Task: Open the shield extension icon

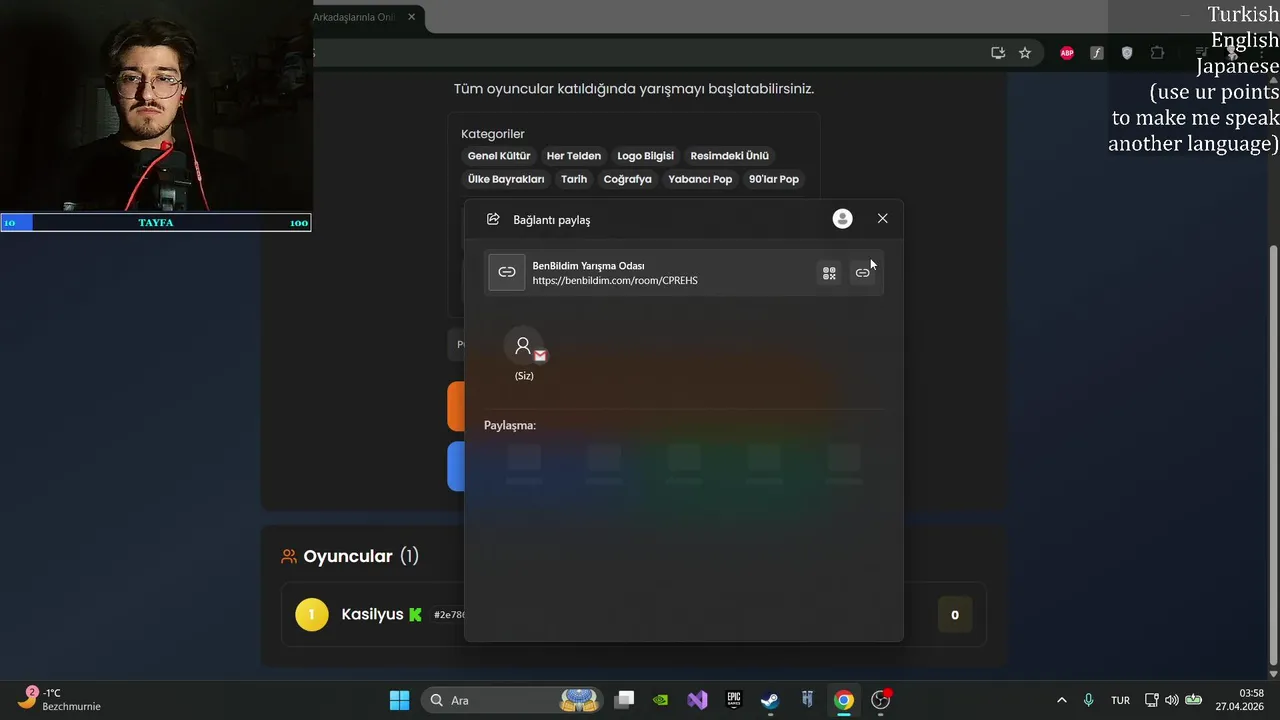Action: [1127, 53]
